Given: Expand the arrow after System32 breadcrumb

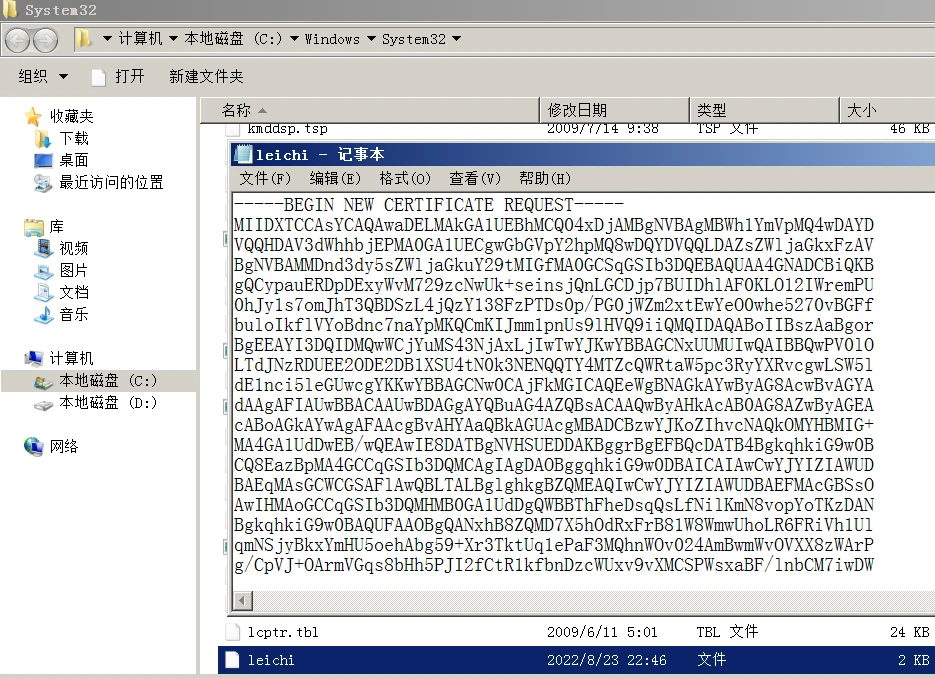Looking at the screenshot, I should (x=456, y=39).
